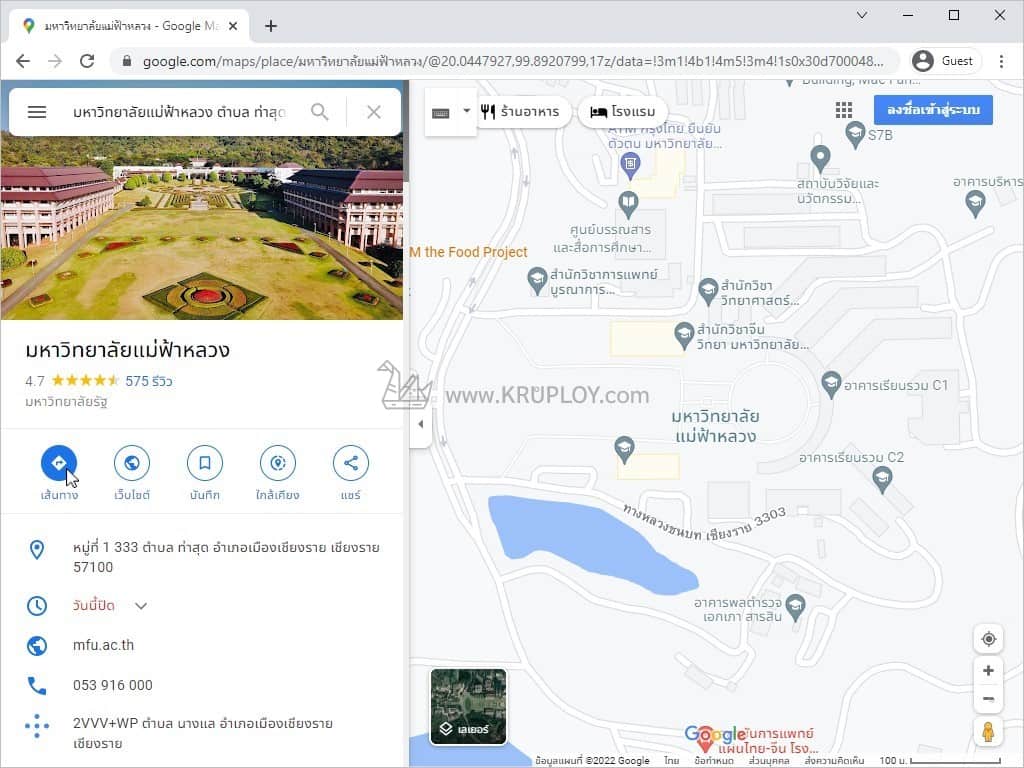The height and width of the screenshot is (768, 1024).
Task: Clear the search box with the X
Action: (x=374, y=112)
